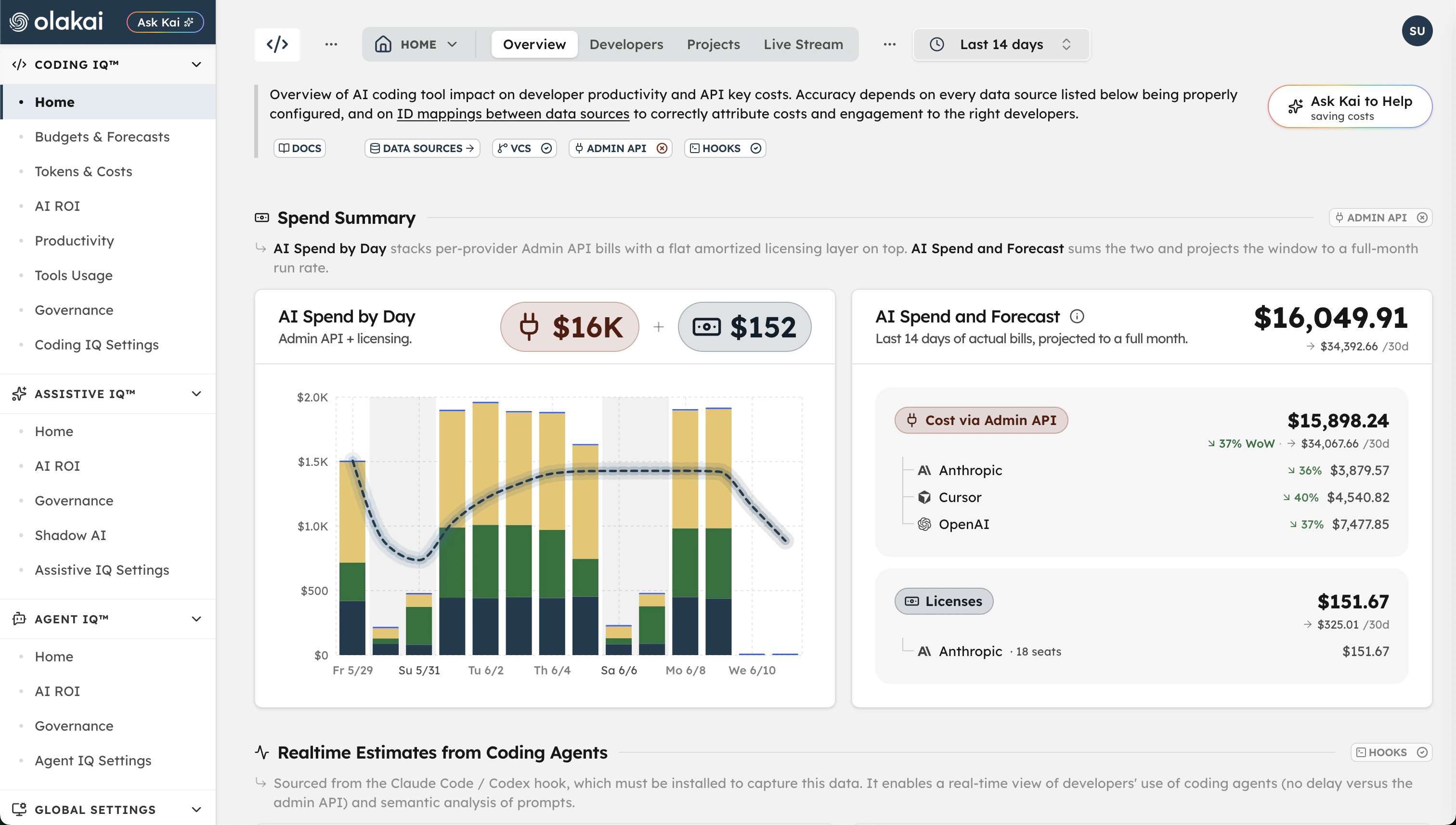Open Governance under Coding IQ
Screen dimensions: 1456x825
coord(108,310)
